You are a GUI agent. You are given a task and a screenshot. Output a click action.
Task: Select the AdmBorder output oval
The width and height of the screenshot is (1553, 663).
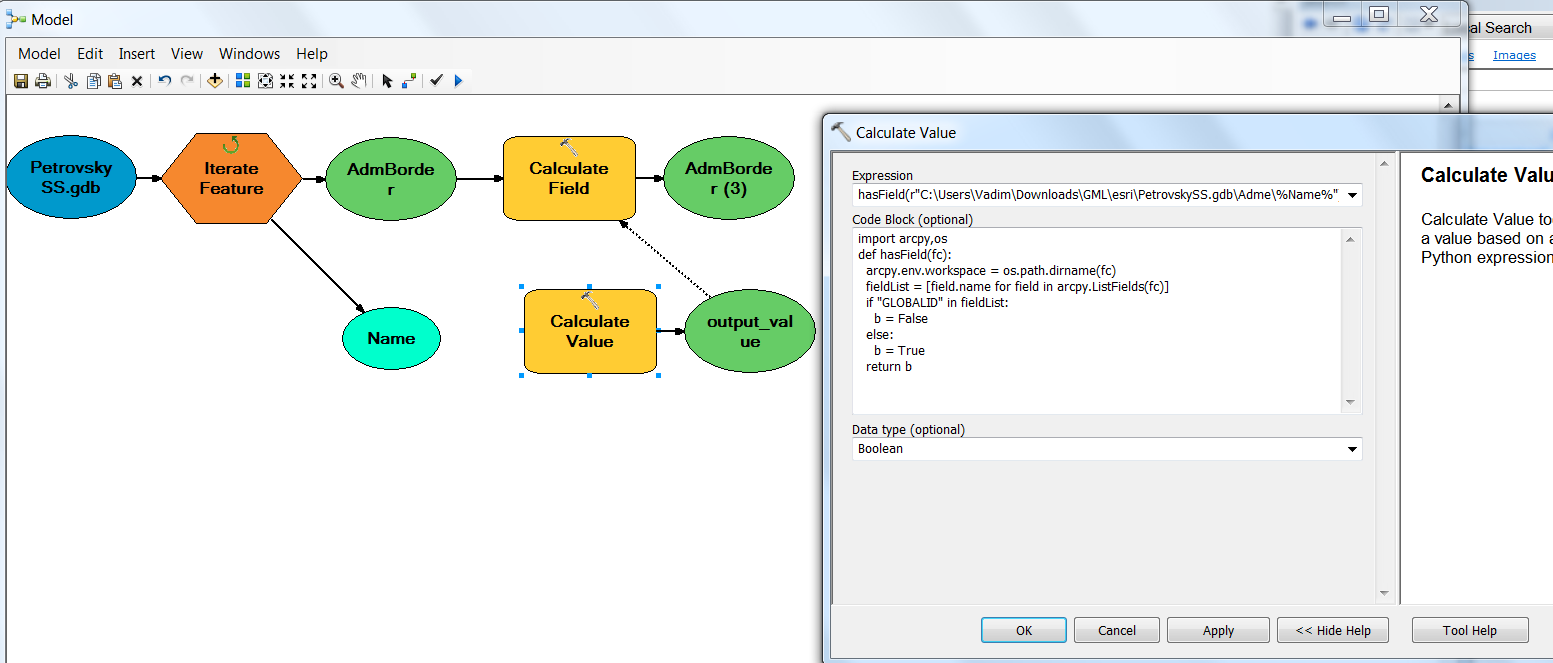[x=391, y=179]
